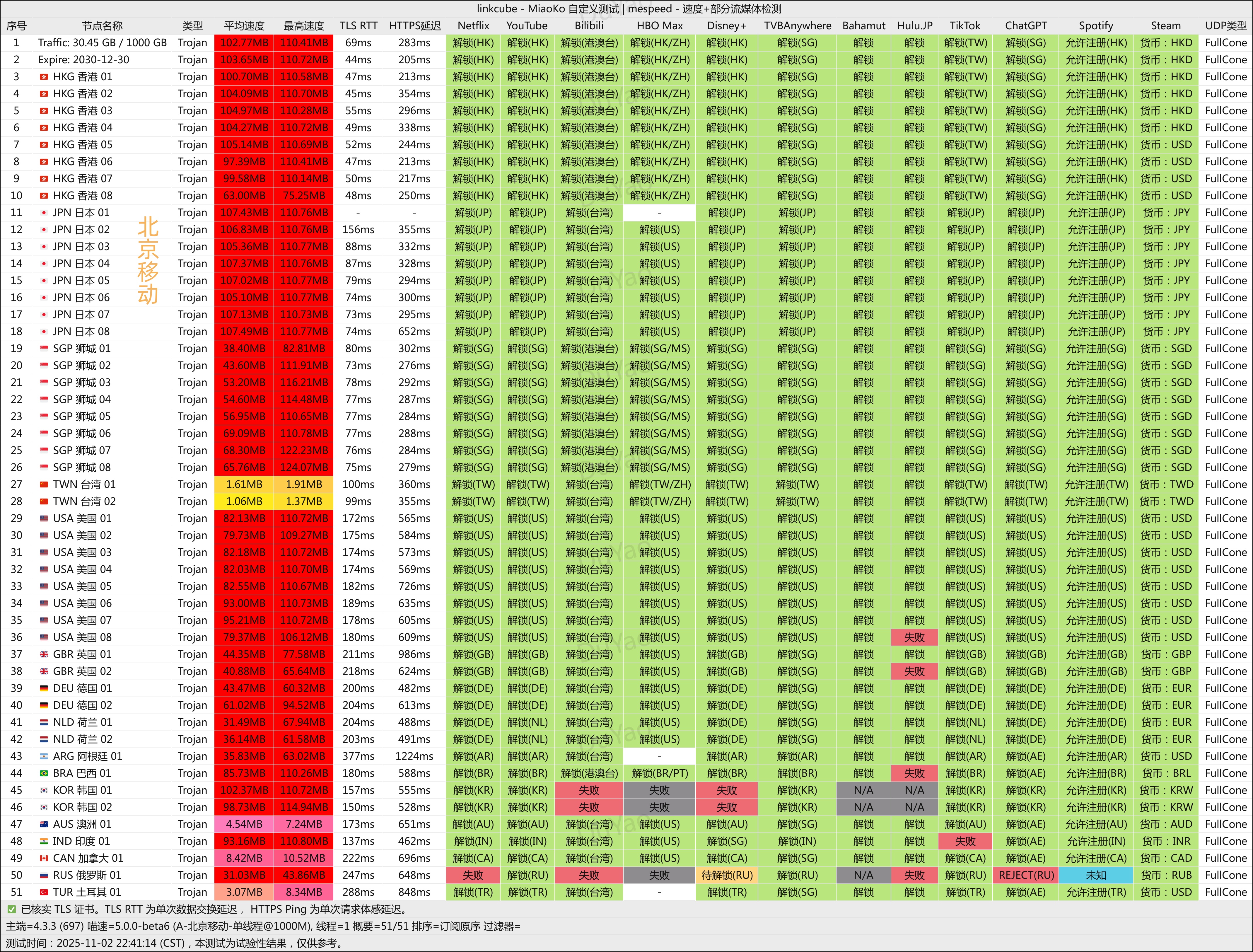Click the UK flag beside GBR 英国 01
The height and width of the screenshot is (952, 1253).
[x=44, y=654]
